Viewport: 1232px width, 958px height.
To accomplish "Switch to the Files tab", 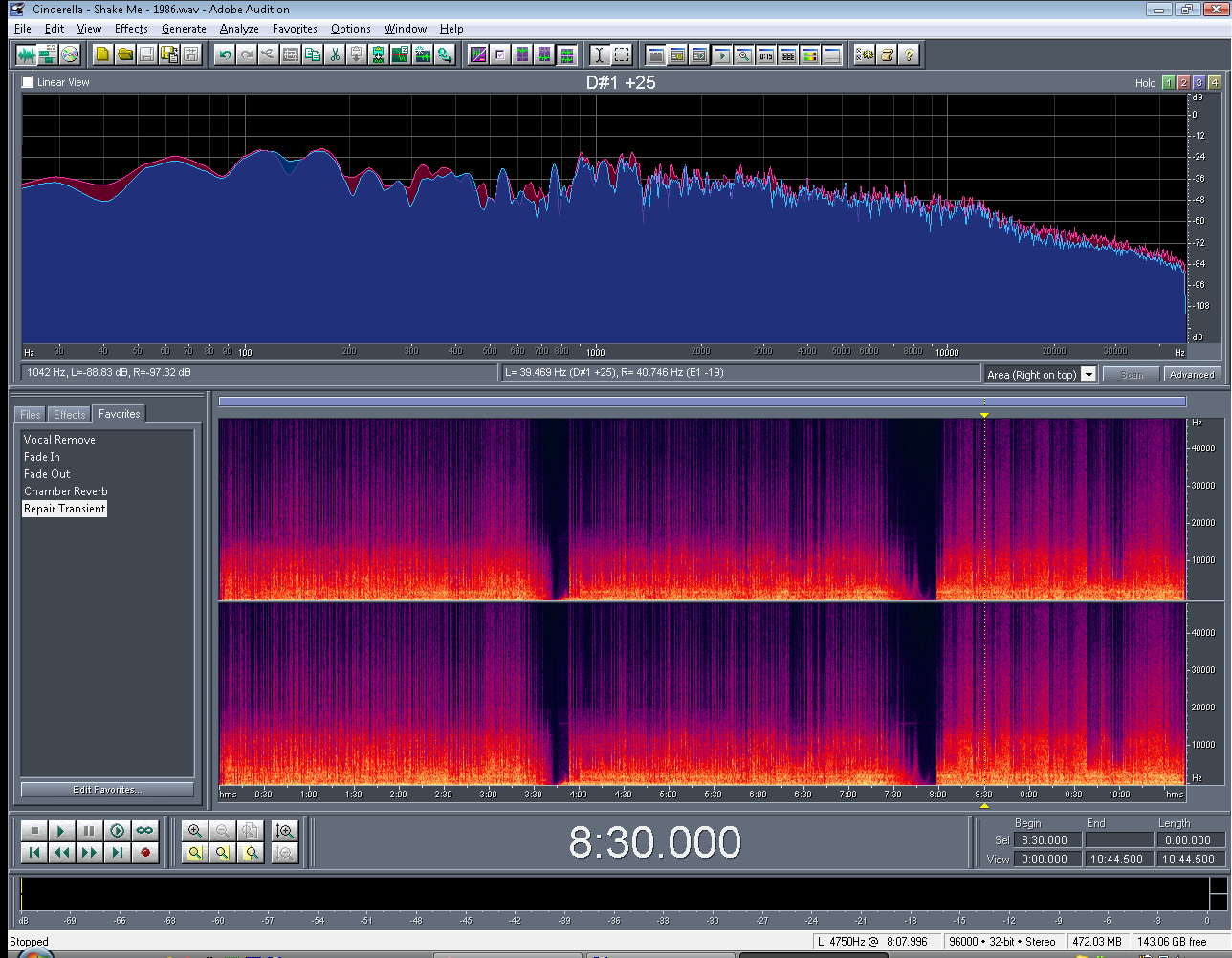I will (31, 414).
